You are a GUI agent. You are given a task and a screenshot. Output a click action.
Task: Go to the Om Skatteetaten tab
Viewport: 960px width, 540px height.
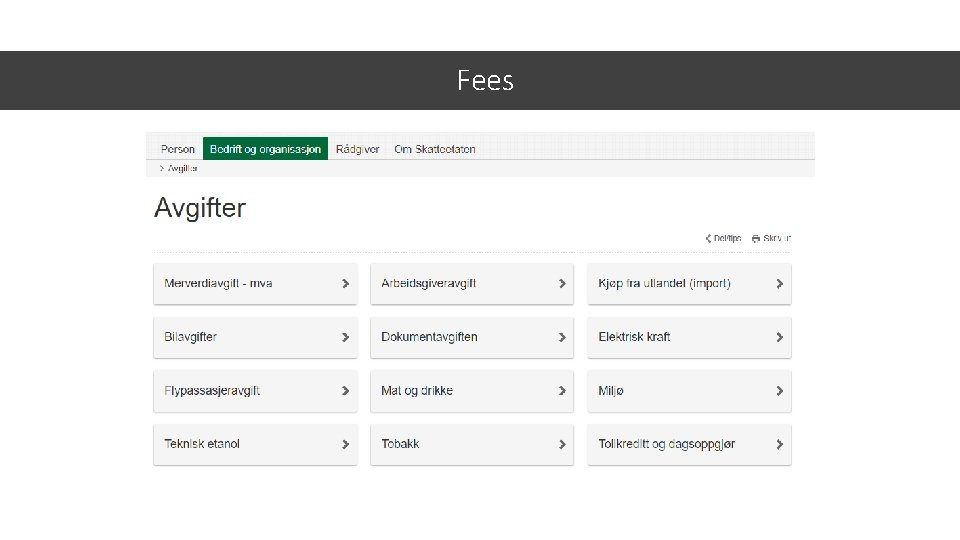coord(435,149)
